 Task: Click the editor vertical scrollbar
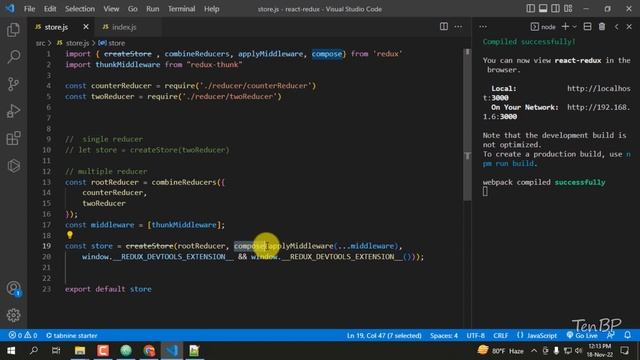(x=467, y=124)
